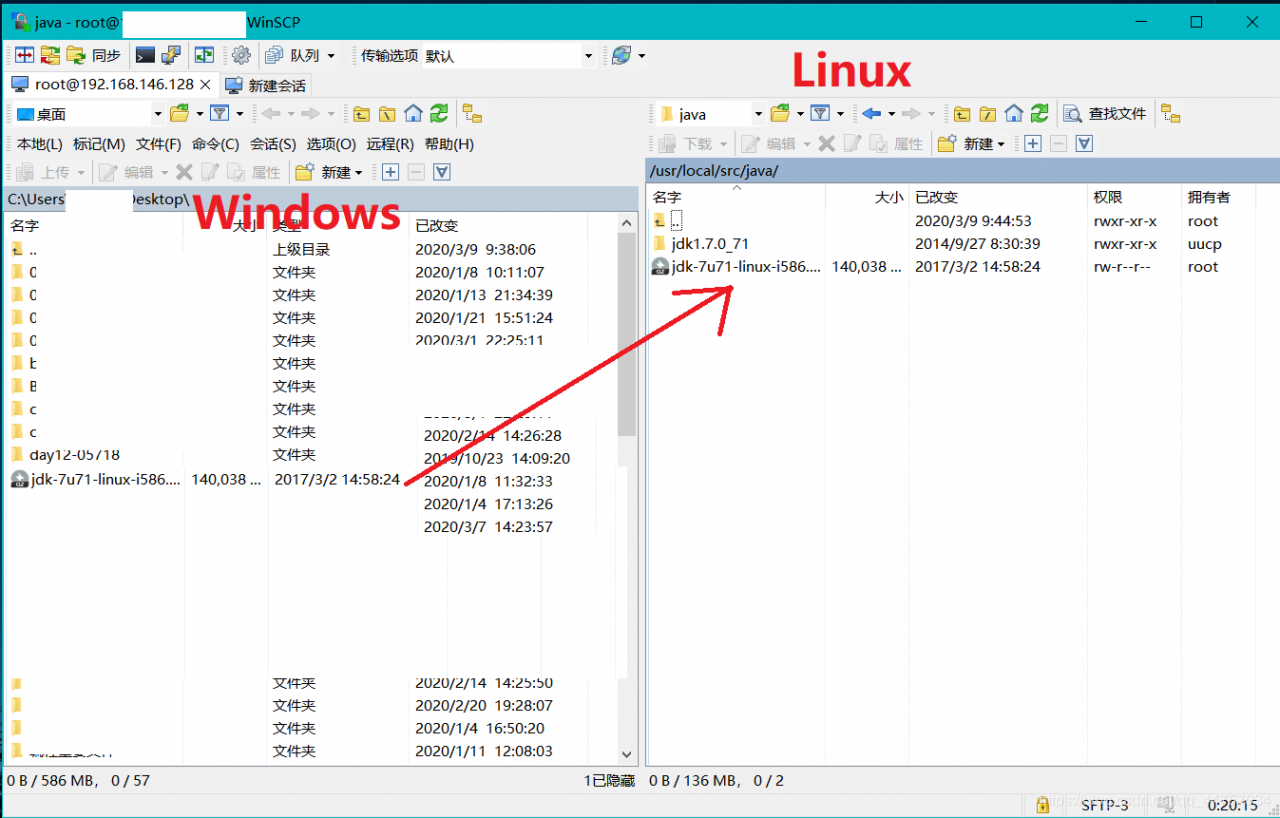Go to the local root directory icon
The height and width of the screenshot is (818, 1280).
[x=387, y=114]
